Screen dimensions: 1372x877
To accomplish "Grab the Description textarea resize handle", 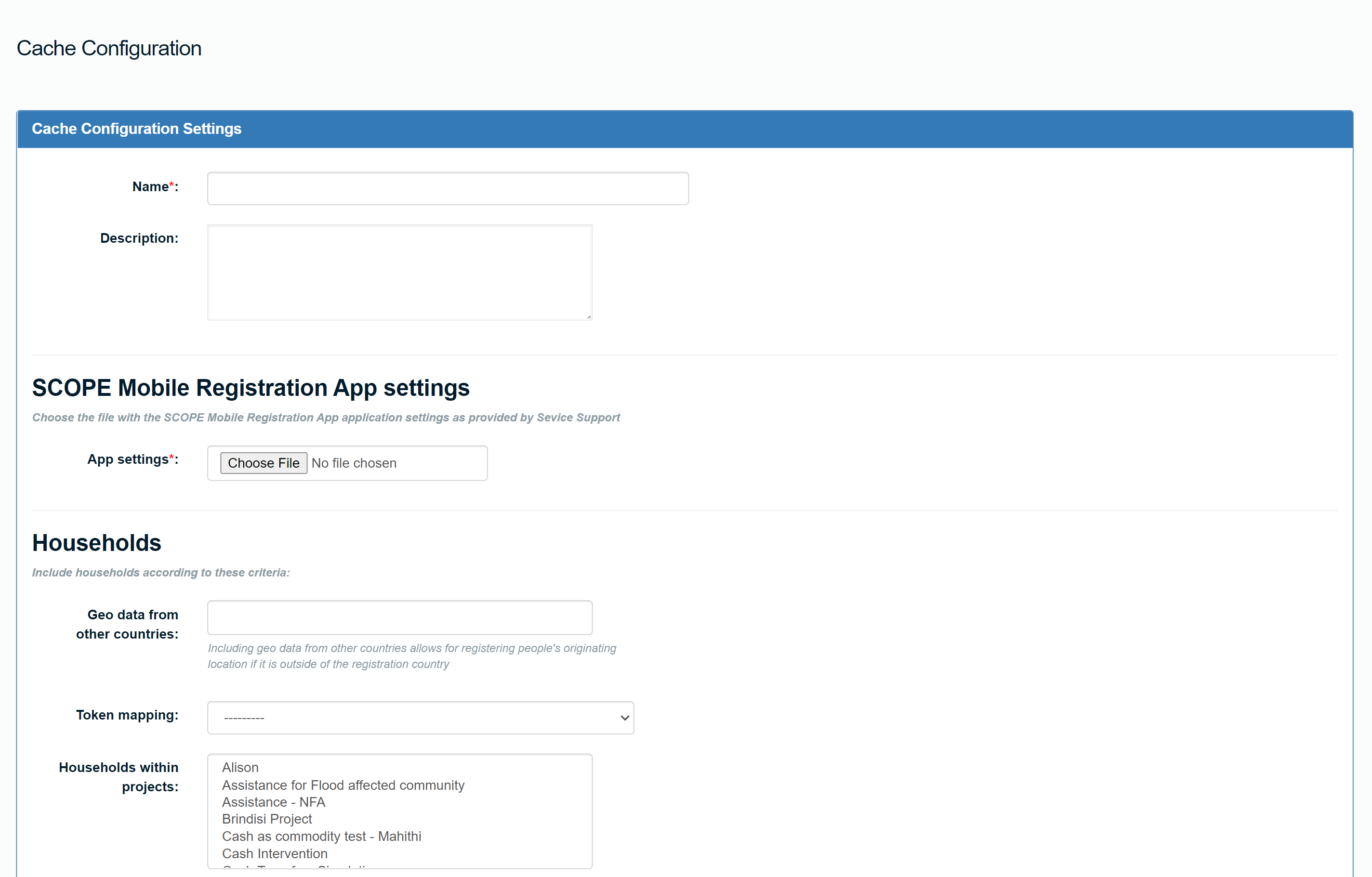I will pyautogui.click(x=589, y=316).
